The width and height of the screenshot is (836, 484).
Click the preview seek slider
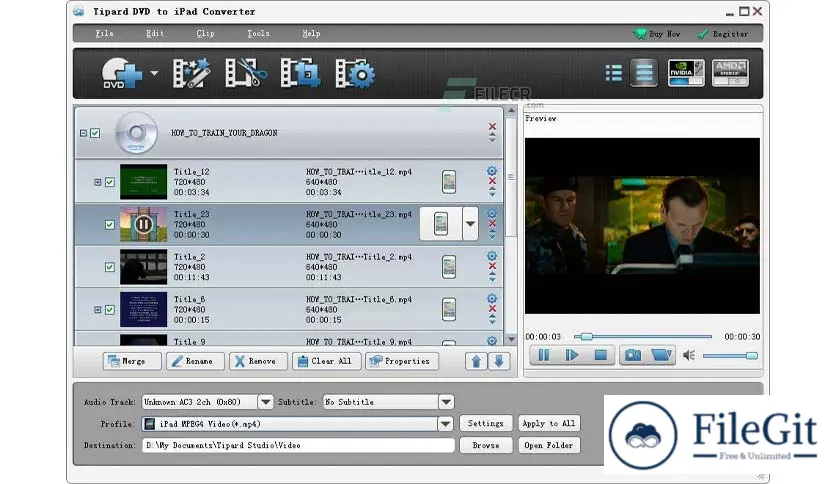(x=643, y=336)
